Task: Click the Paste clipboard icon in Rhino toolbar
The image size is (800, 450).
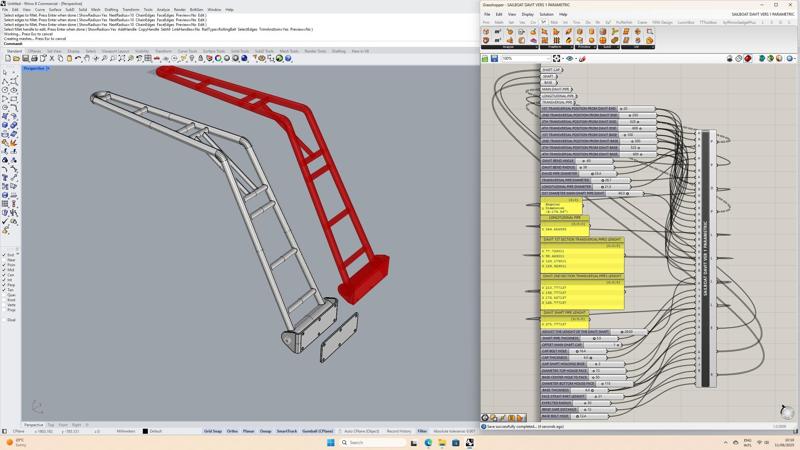Action: point(69,59)
